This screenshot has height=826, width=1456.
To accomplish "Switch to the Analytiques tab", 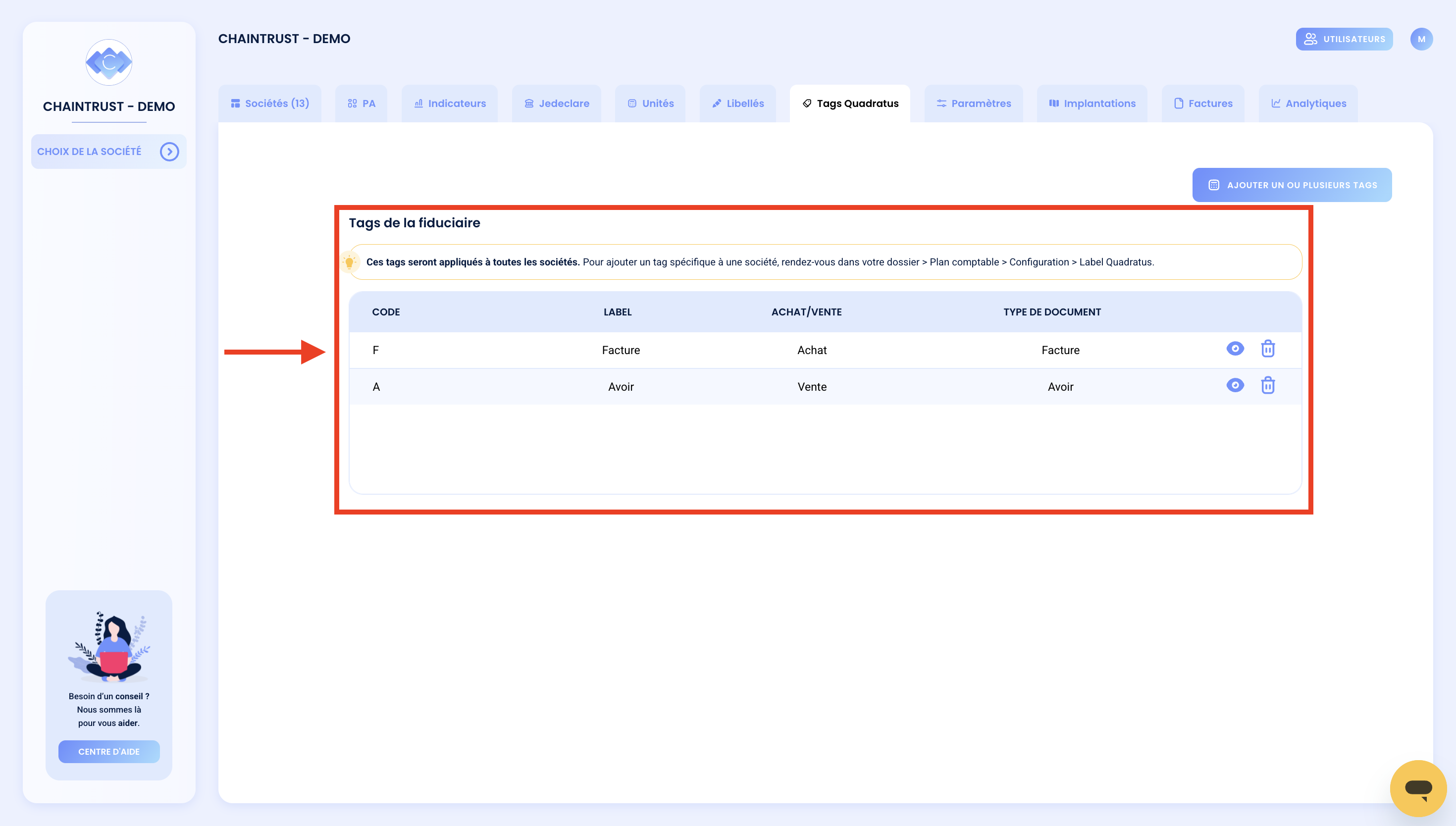I will point(1308,103).
